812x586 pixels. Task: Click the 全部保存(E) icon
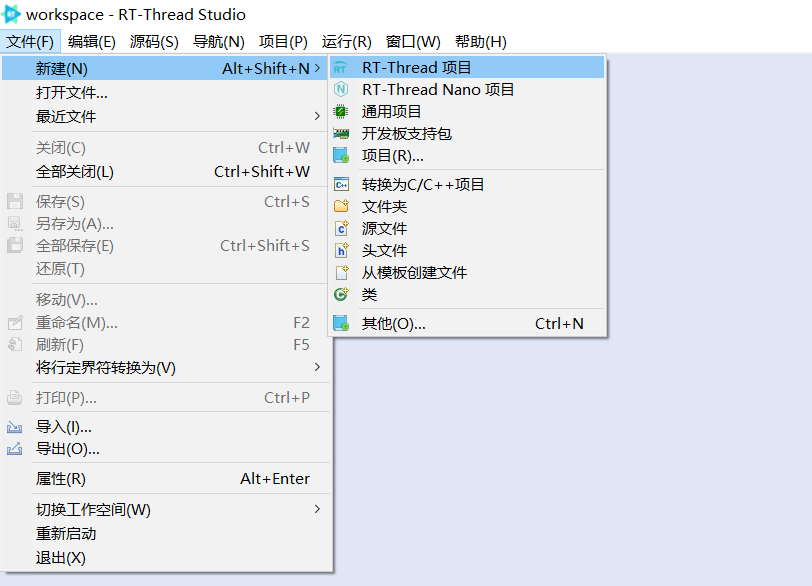(x=14, y=245)
